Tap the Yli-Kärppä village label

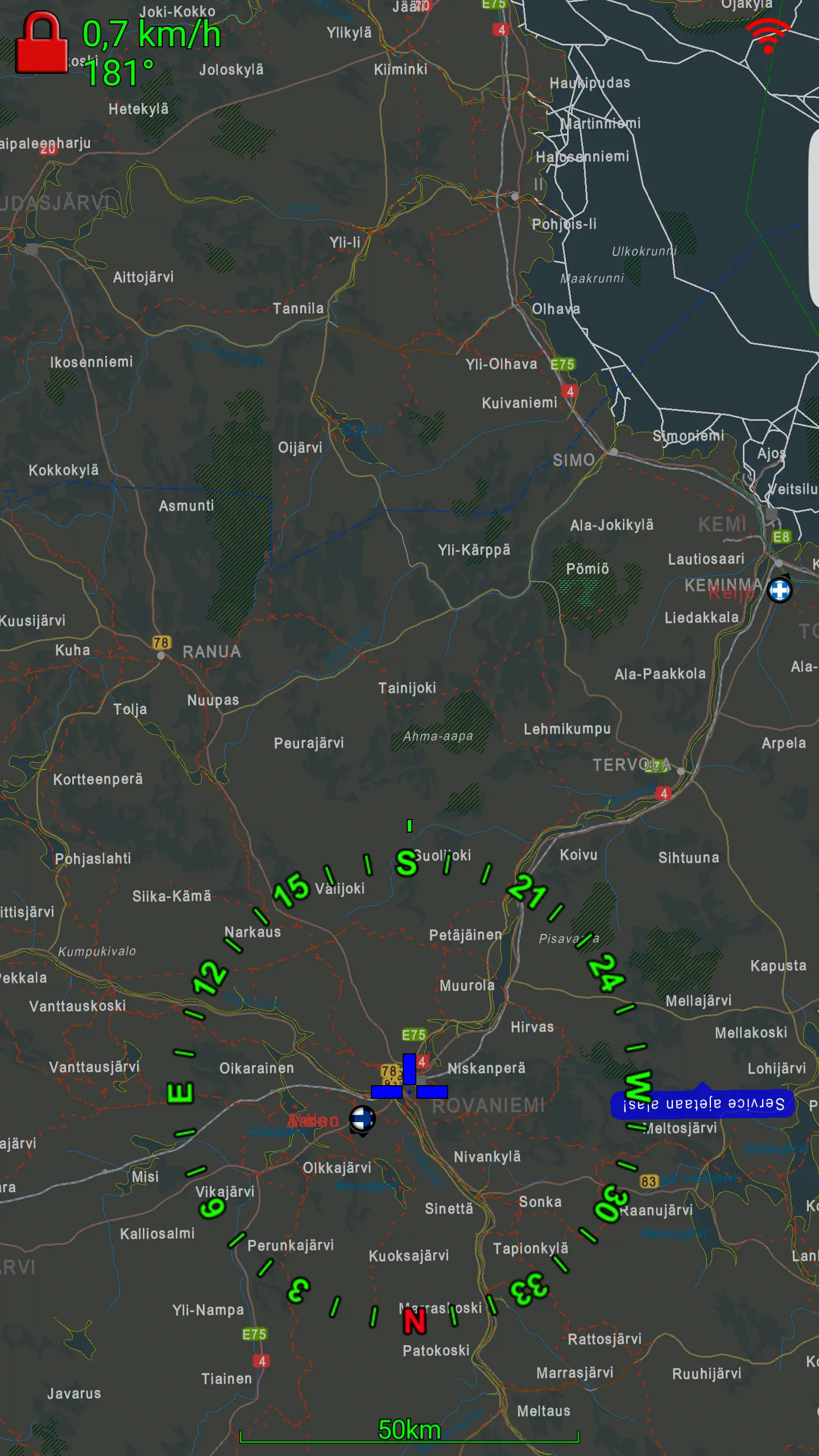474,550
